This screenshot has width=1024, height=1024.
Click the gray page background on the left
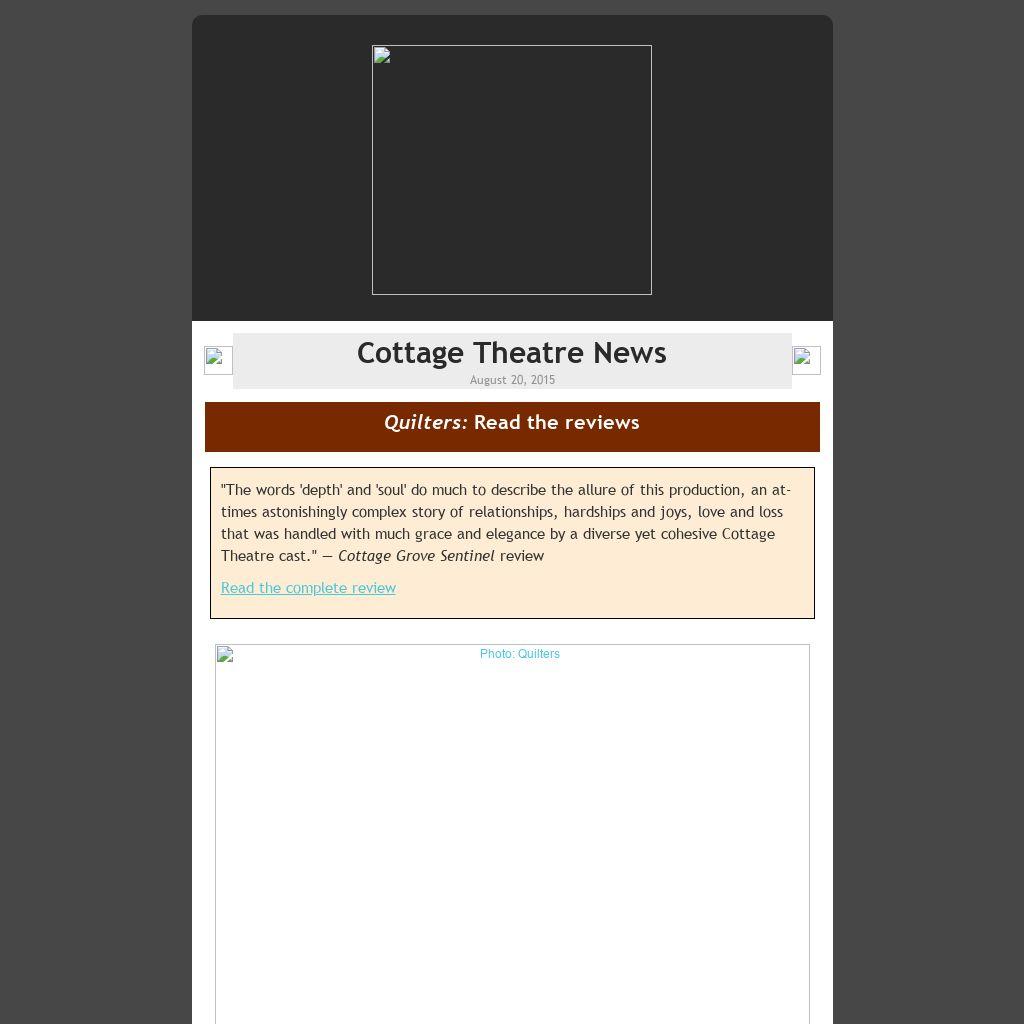[95, 500]
